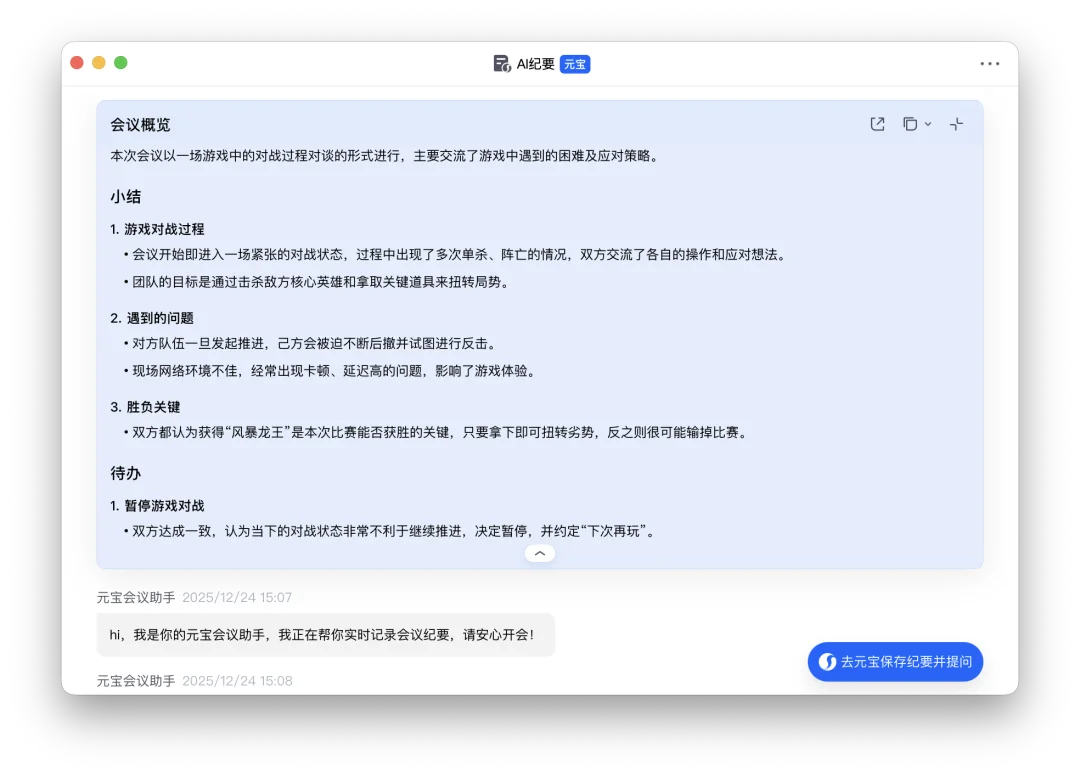The width and height of the screenshot is (1080, 776).
Task: Click the 元宝会议助手 sender name
Action: pos(135,597)
